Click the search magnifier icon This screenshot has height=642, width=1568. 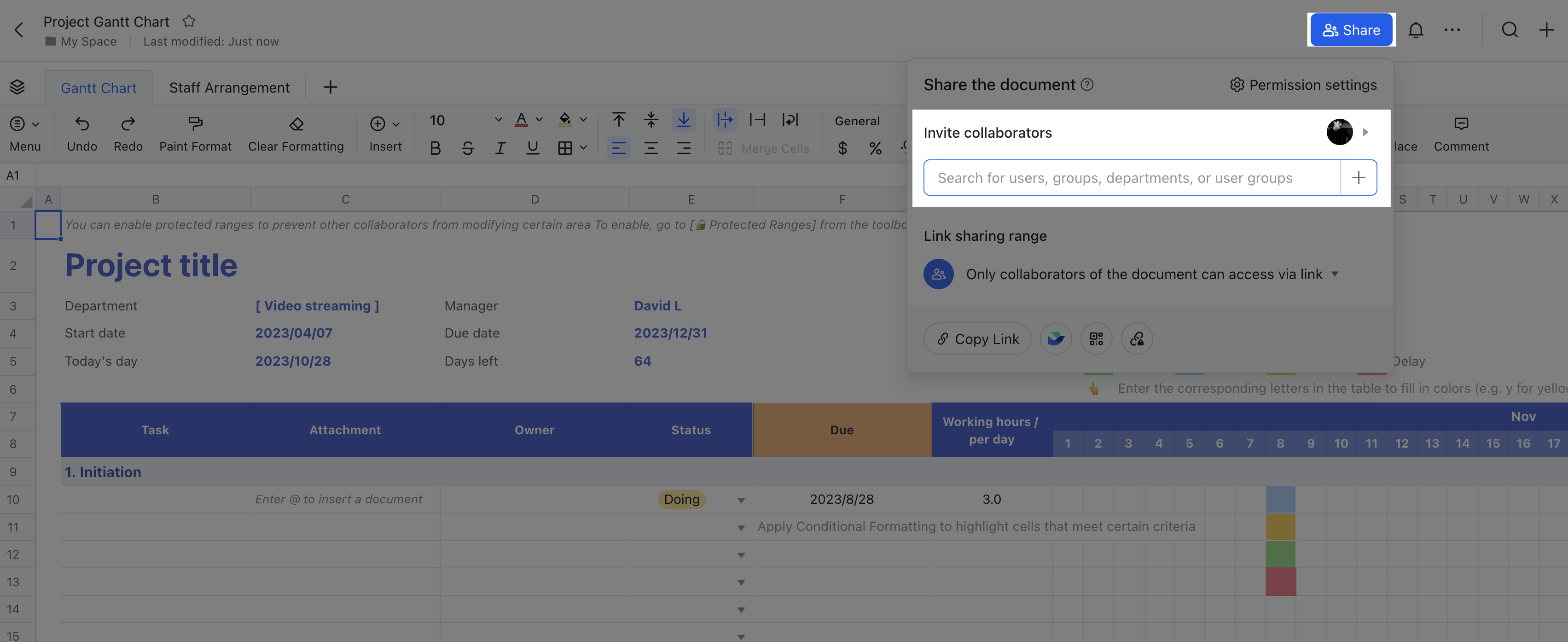tap(1510, 30)
